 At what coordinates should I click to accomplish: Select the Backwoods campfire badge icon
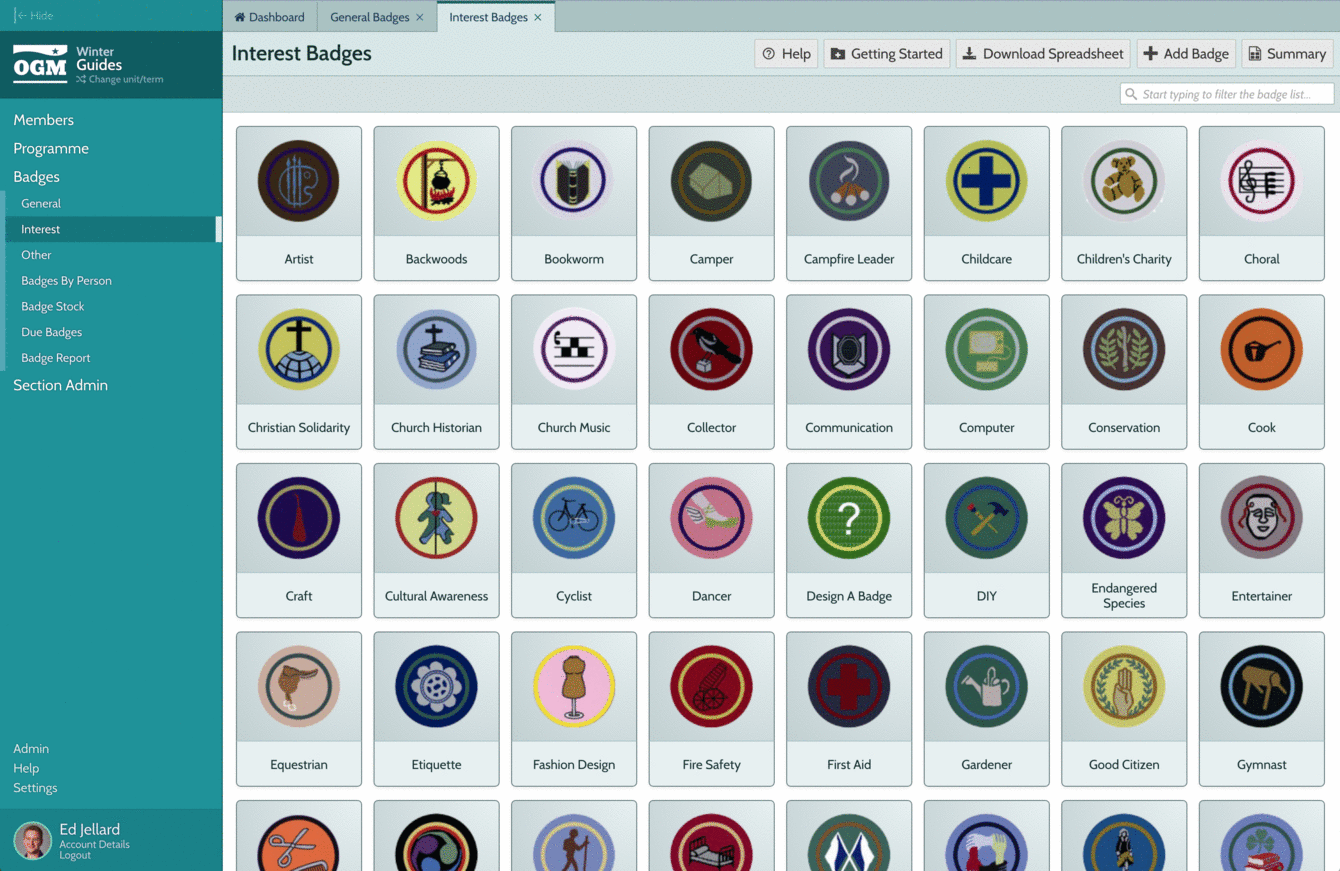click(x=436, y=181)
